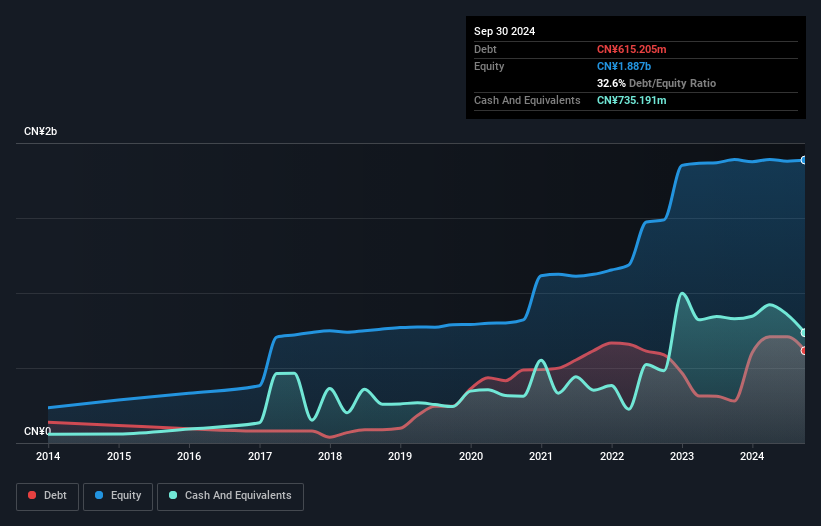Click the CN¥0 y-axis label

click(x=37, y=431)
